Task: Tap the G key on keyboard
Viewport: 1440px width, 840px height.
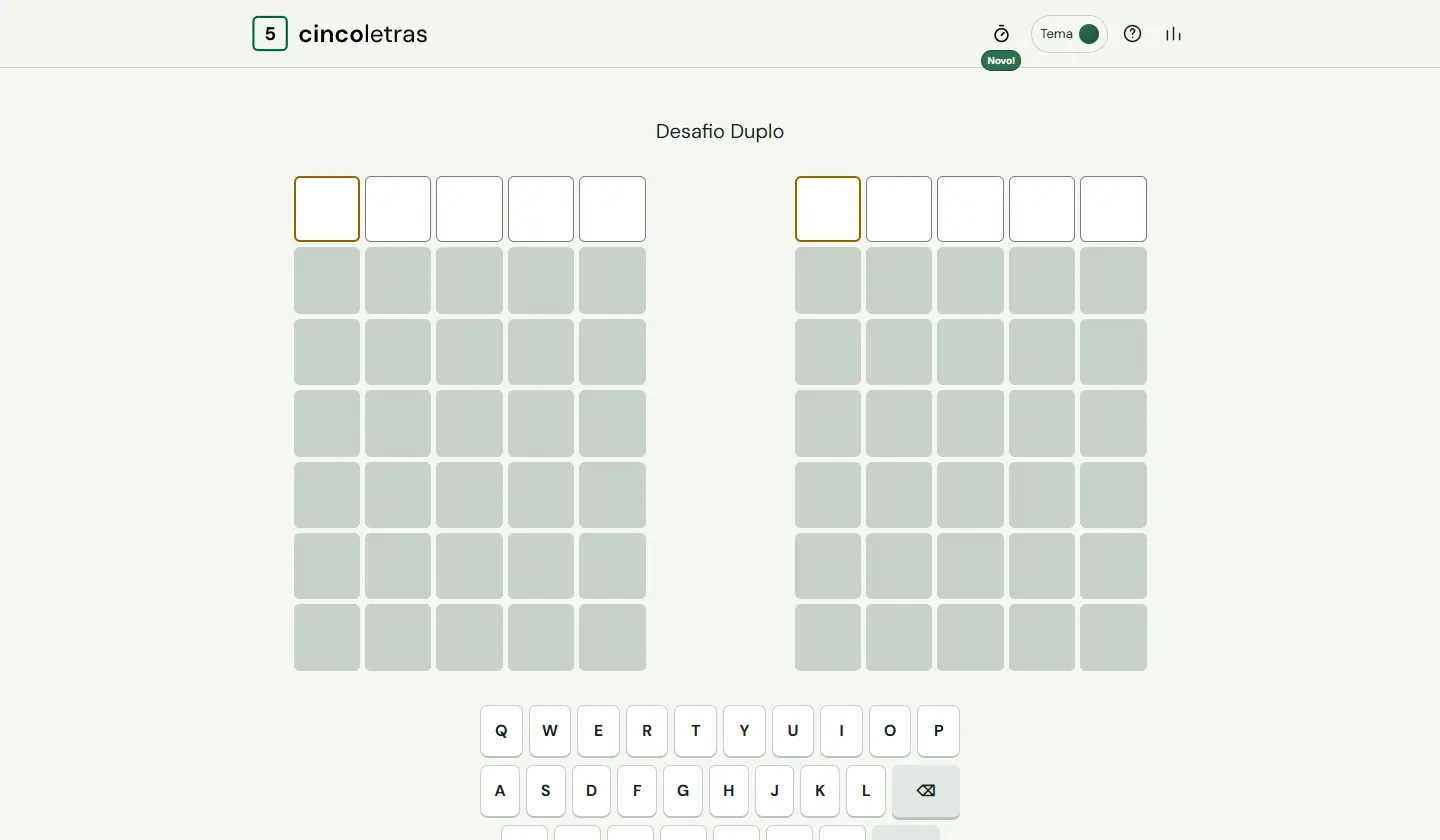Action: (683, 791)
